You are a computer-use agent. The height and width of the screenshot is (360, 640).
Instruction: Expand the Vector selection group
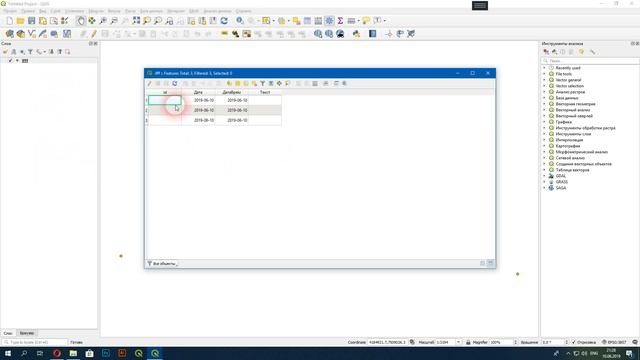(x=544, y=86)
